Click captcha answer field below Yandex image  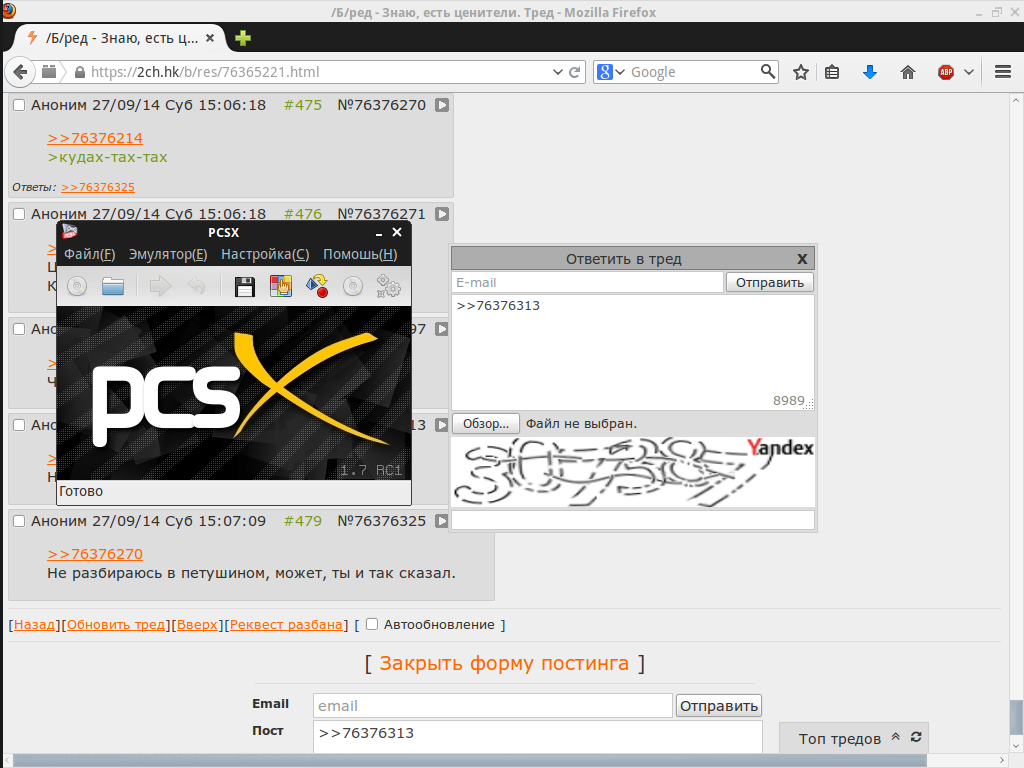633,520
